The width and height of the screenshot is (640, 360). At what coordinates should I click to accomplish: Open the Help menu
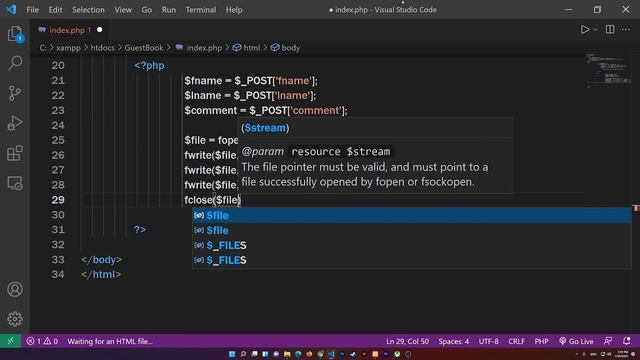point(234,10)
